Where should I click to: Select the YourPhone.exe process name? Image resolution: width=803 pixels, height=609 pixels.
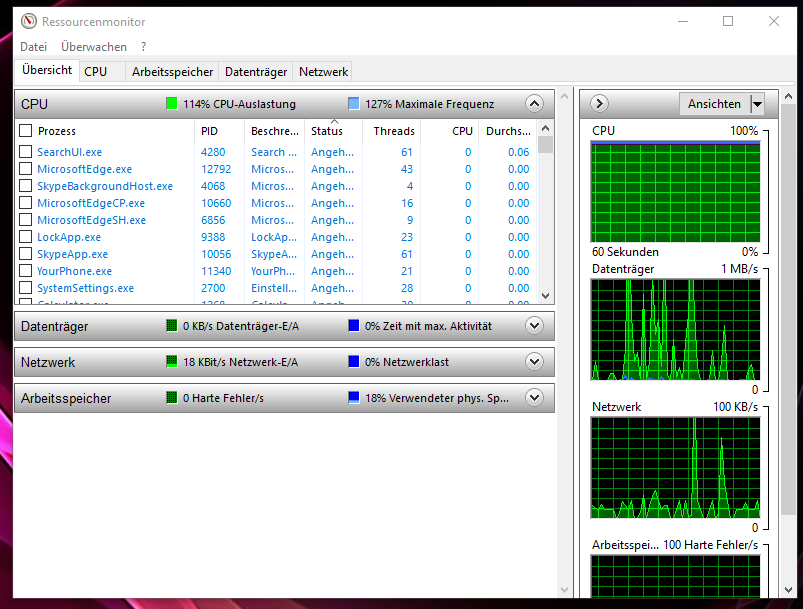pyautogui.click(x=74, y=271)
